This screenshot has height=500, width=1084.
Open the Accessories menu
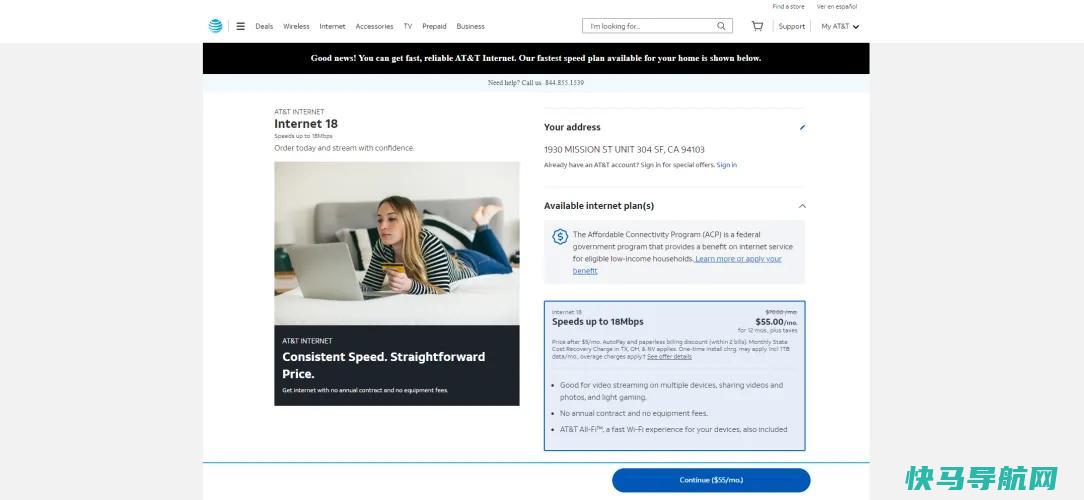click(374, 26)
